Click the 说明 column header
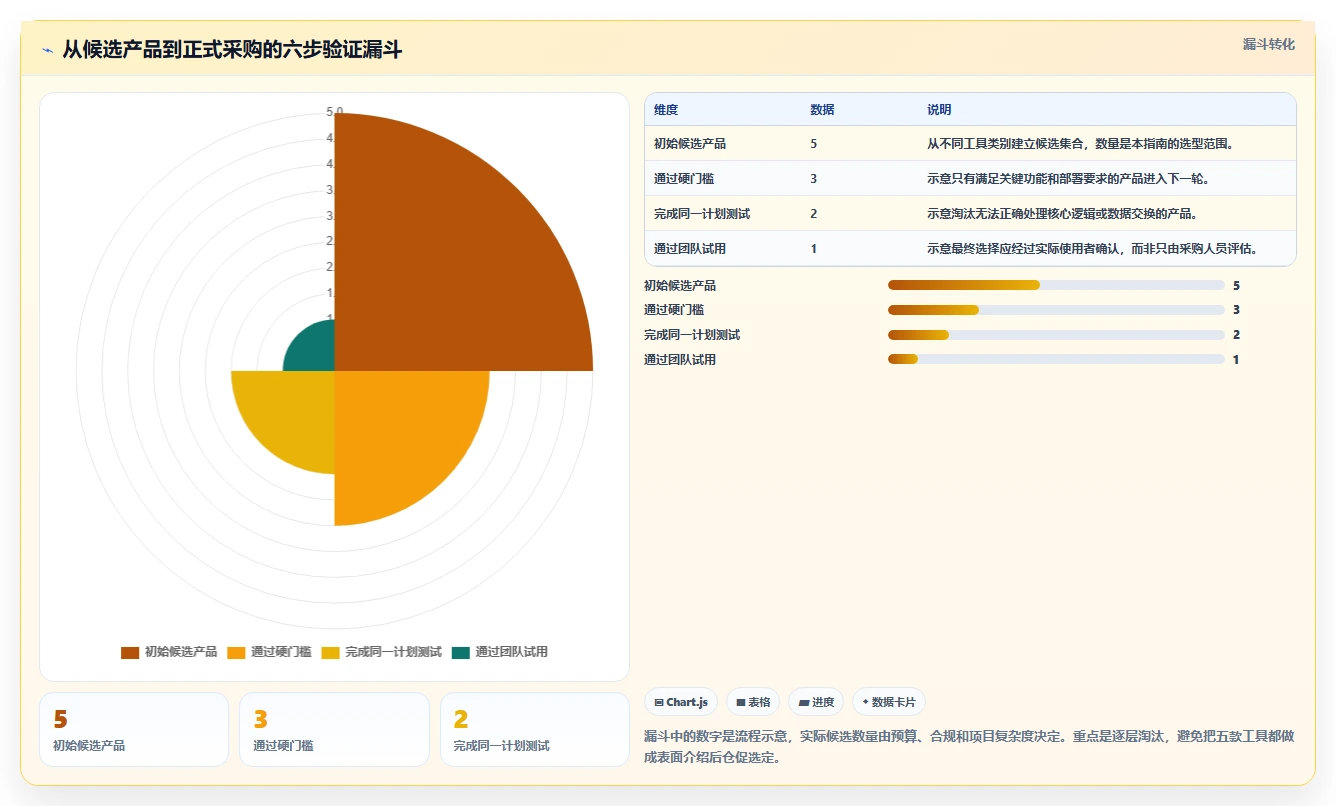Screen dimensions: 1336x806 coord(939,110)
